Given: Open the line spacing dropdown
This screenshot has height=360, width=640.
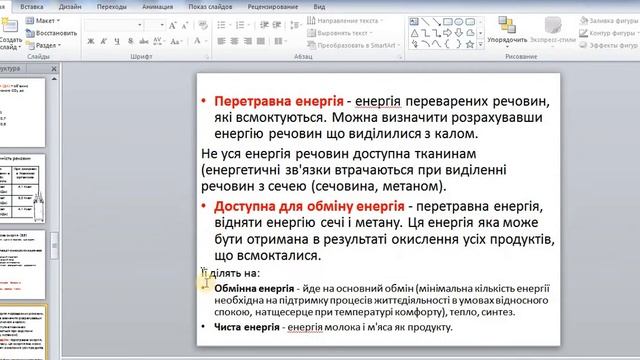Looking at the screenshot, I should click(x=296, y=25).
